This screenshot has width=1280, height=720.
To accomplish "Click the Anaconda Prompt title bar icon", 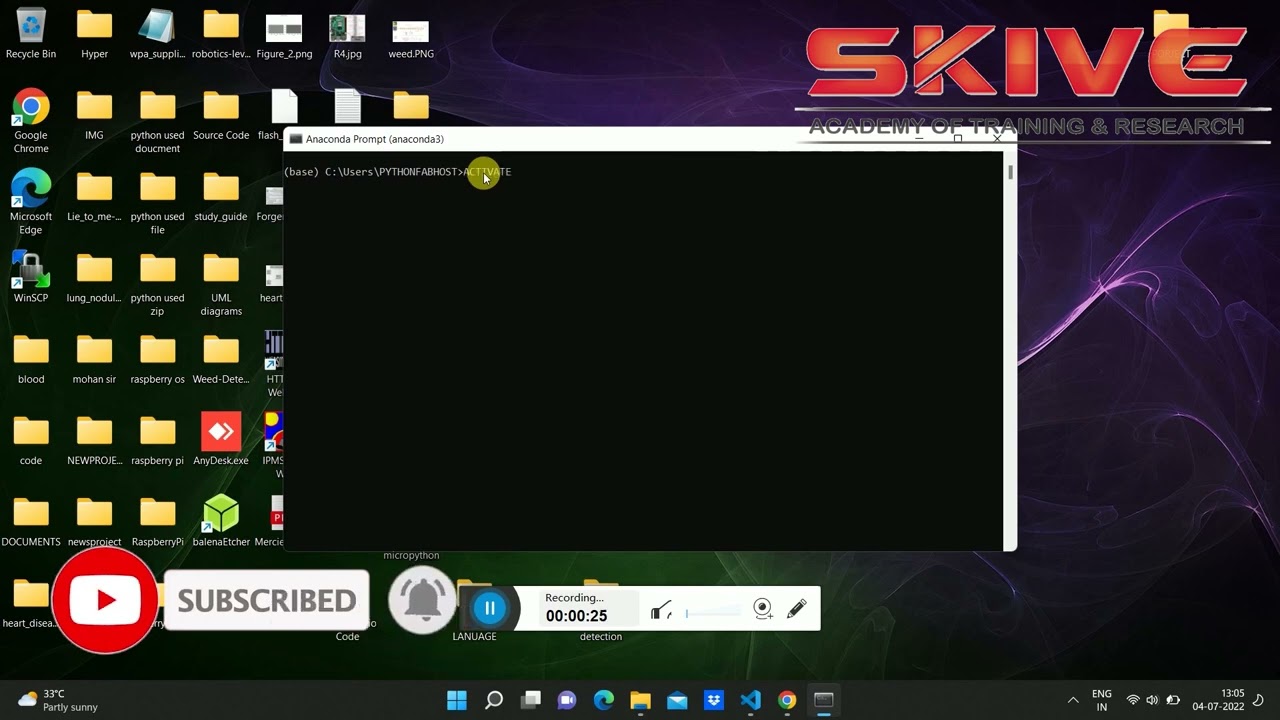I will (296, 139).
